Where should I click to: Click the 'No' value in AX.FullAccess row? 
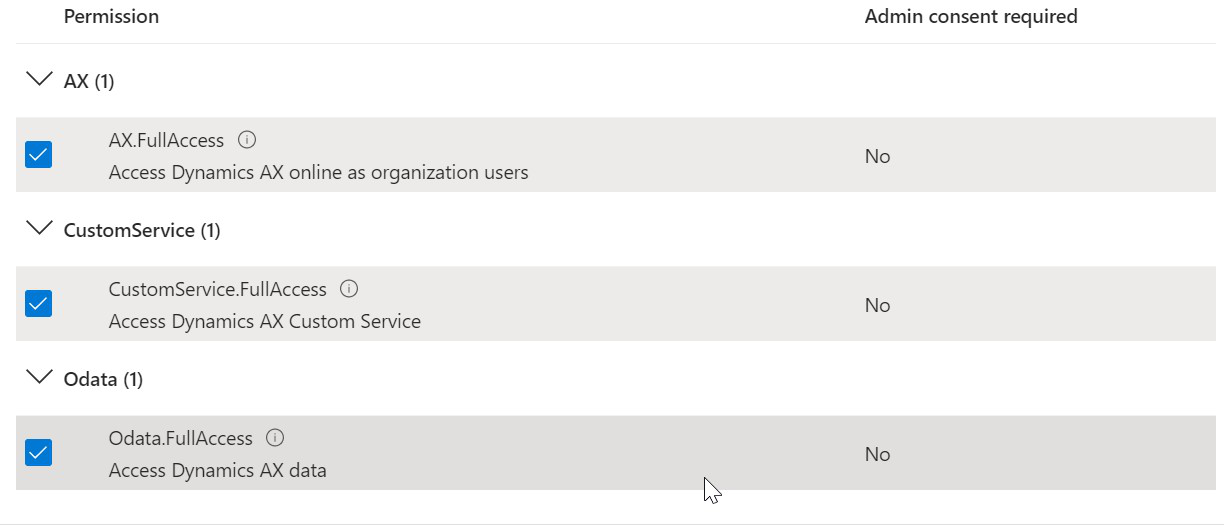point(877,156)
